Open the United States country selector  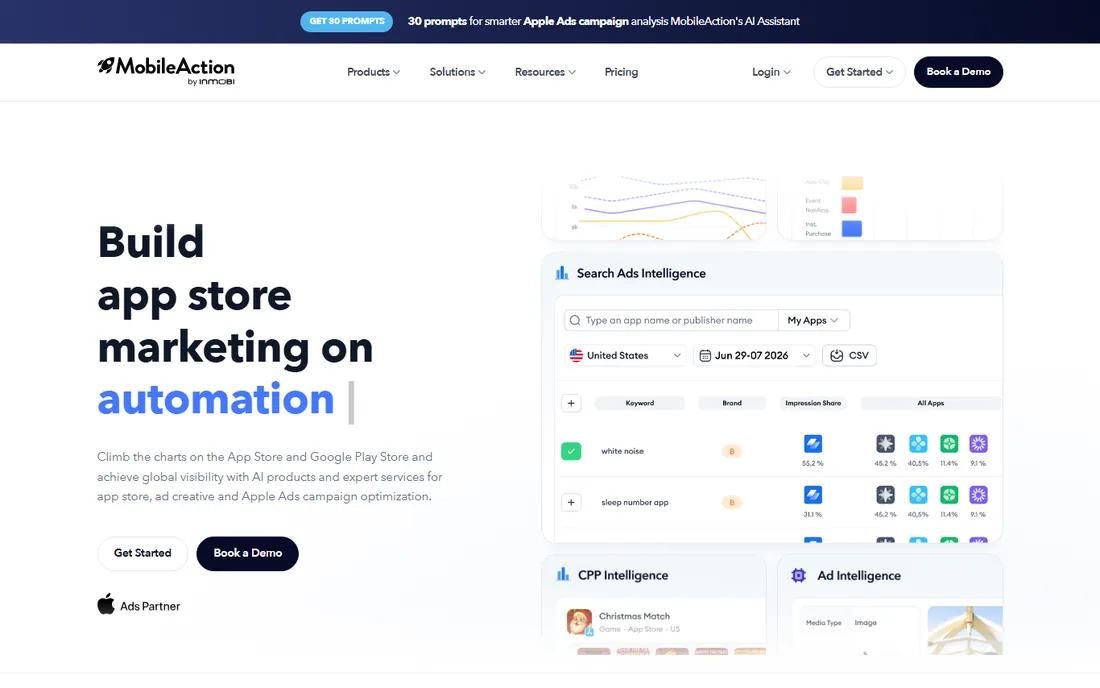coord(625,356)
